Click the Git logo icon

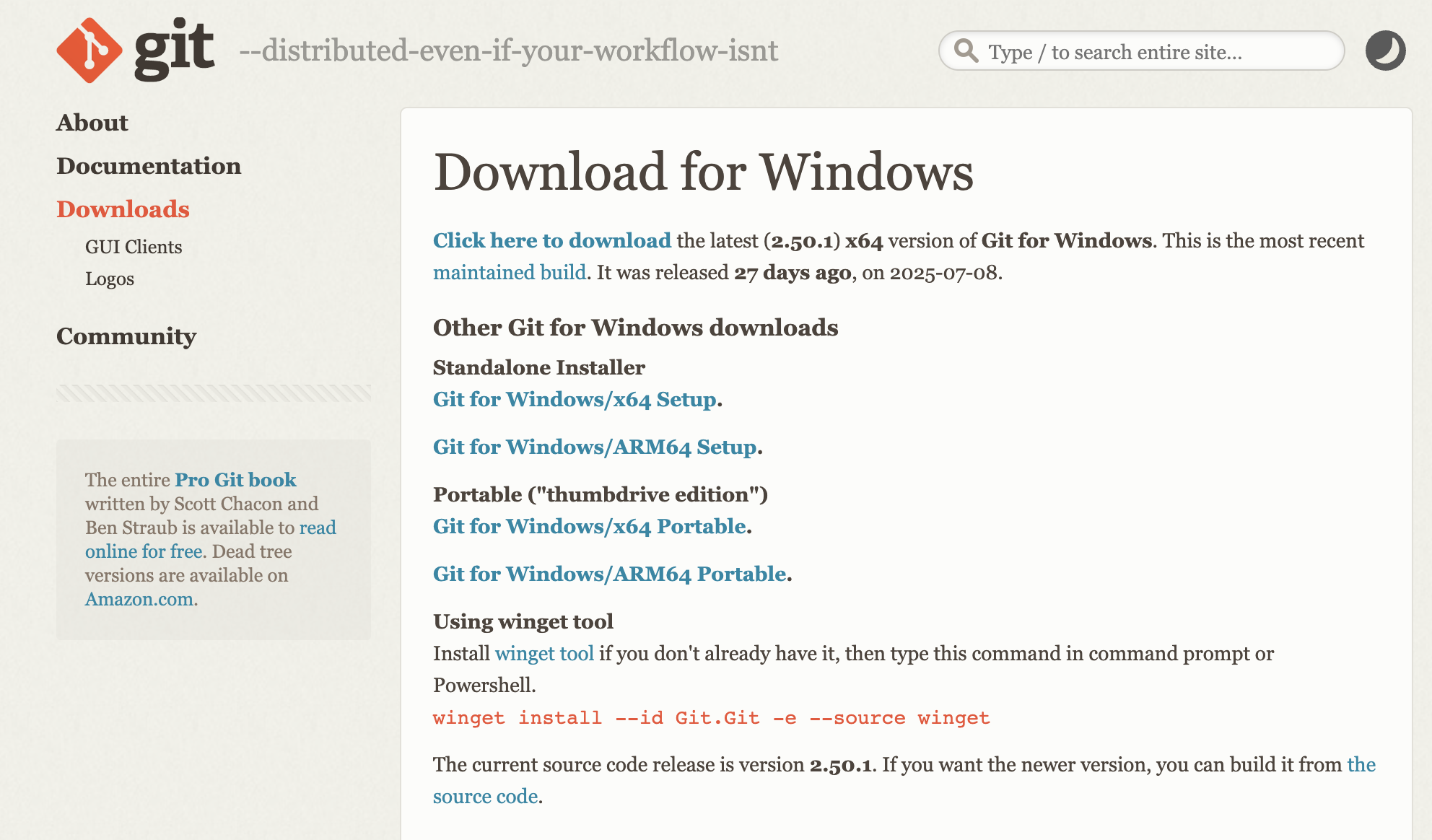click(89, 50)
